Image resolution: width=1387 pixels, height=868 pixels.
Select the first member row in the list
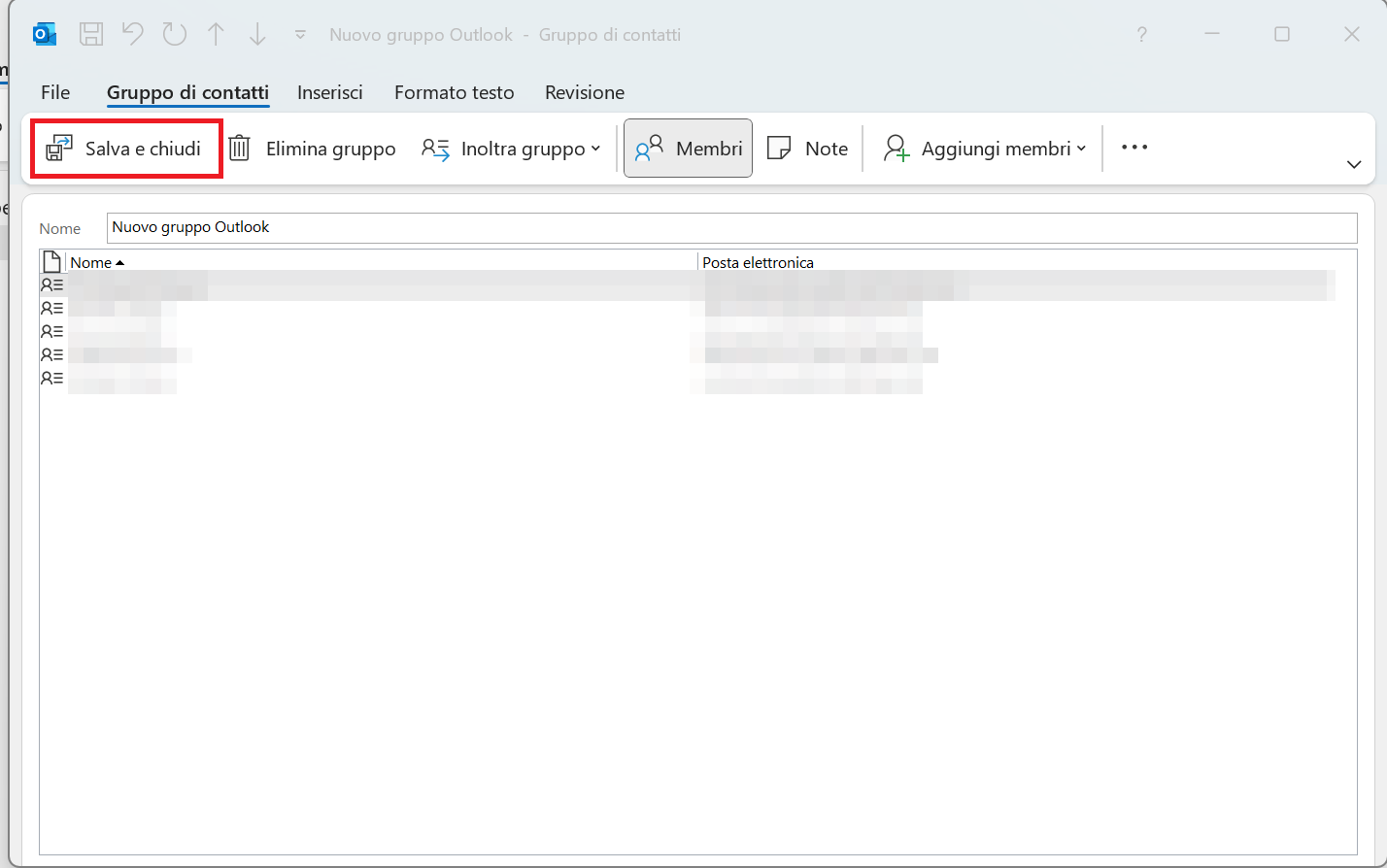[688, 284]
